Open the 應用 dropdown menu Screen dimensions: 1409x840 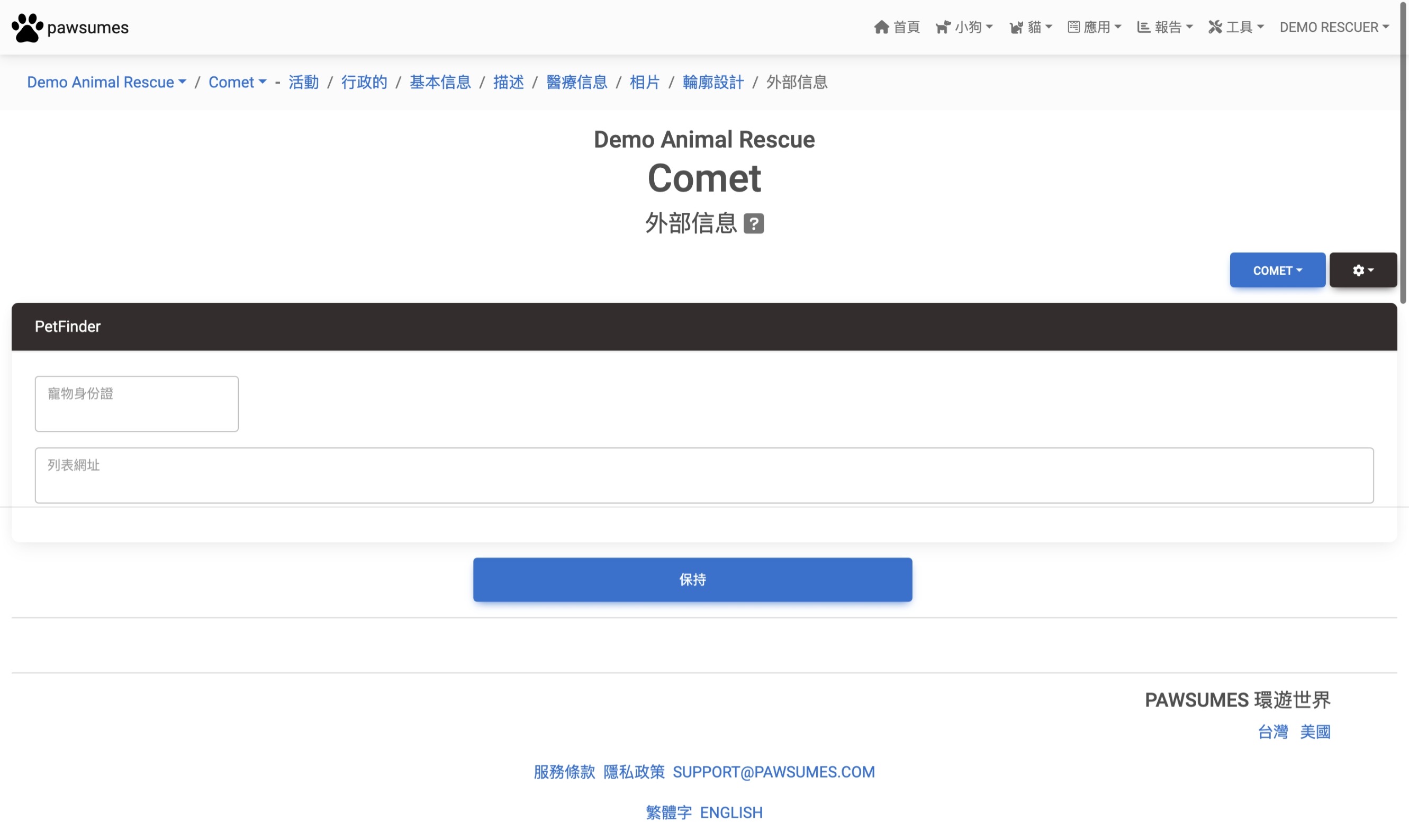(x=1093, y=27)
